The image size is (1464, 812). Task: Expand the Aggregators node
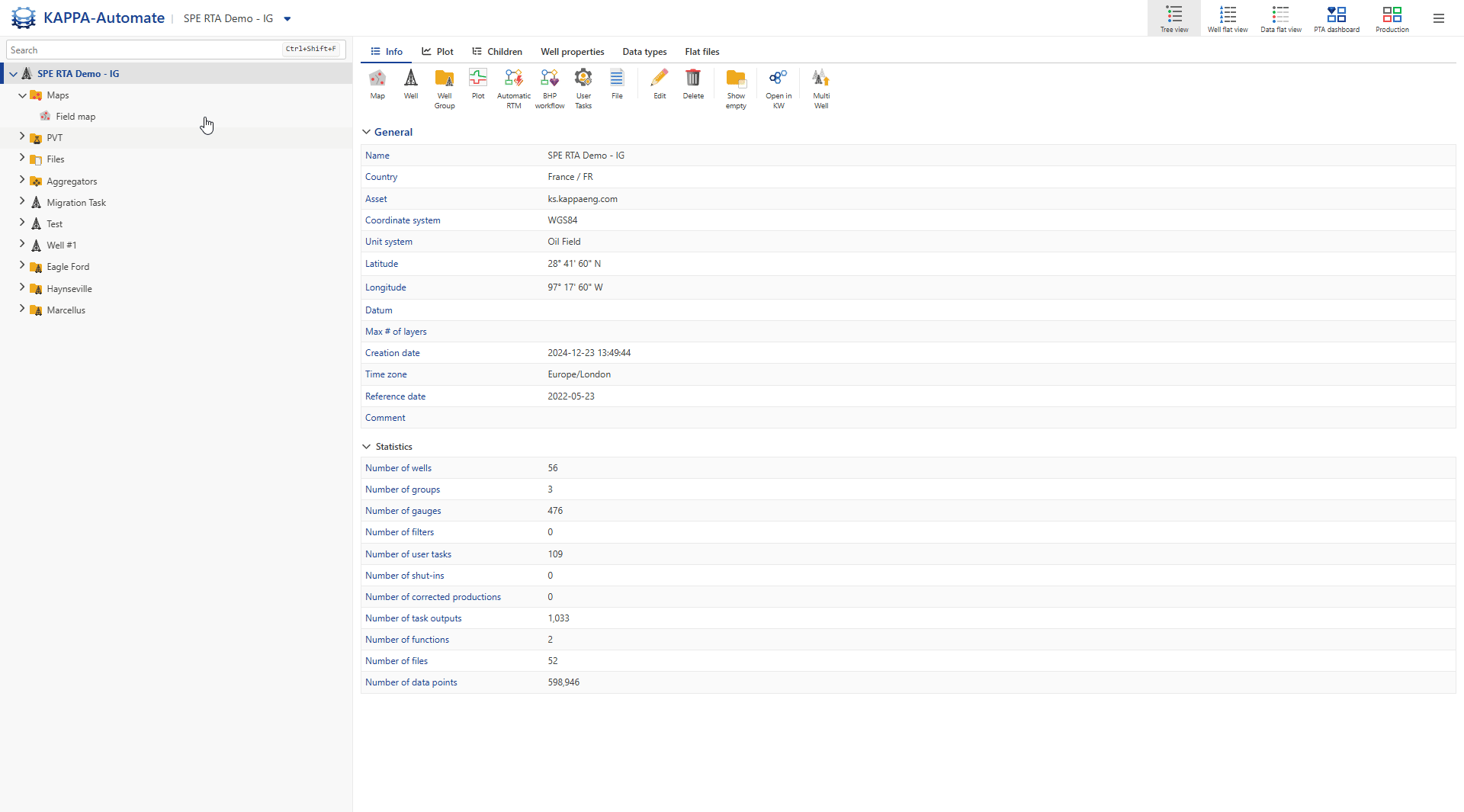point(22,180)
